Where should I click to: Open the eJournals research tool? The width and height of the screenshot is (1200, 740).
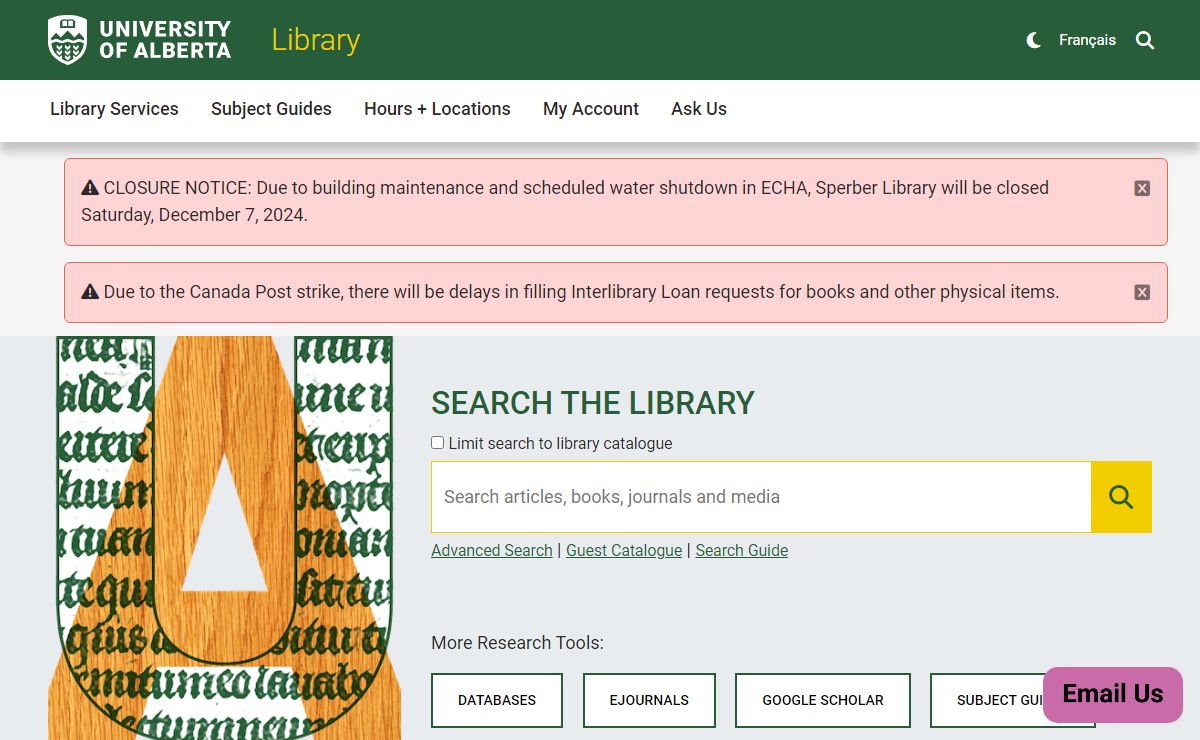(x=649, y=700)
